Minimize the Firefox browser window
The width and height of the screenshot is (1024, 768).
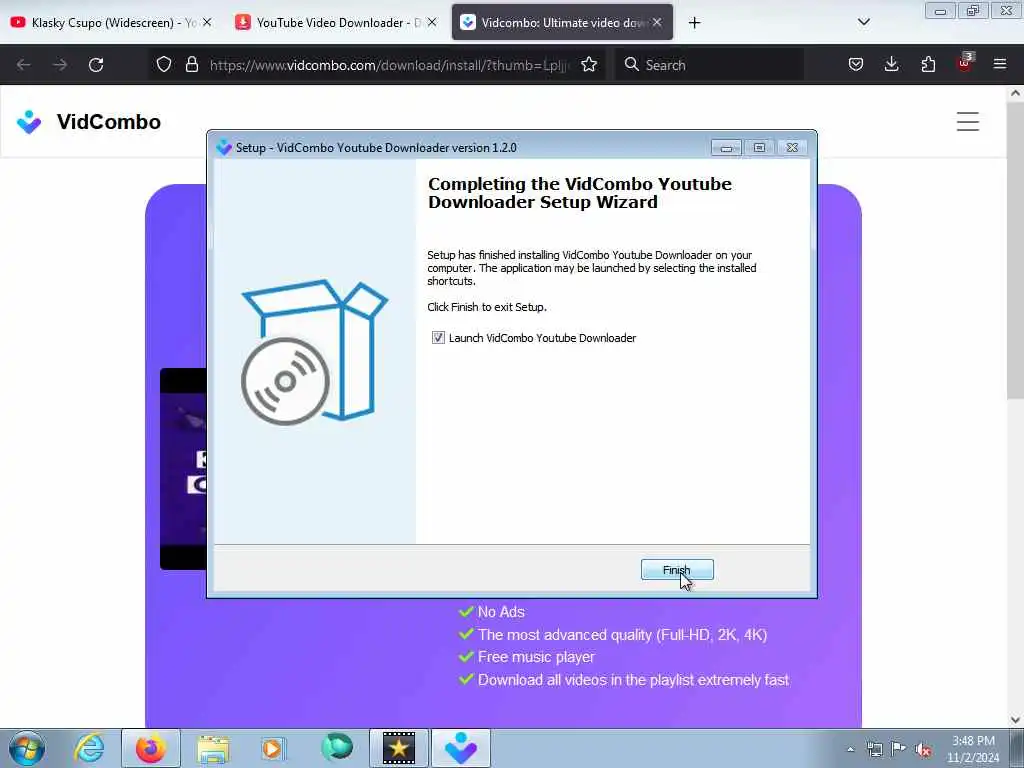[x=940, y=10]
